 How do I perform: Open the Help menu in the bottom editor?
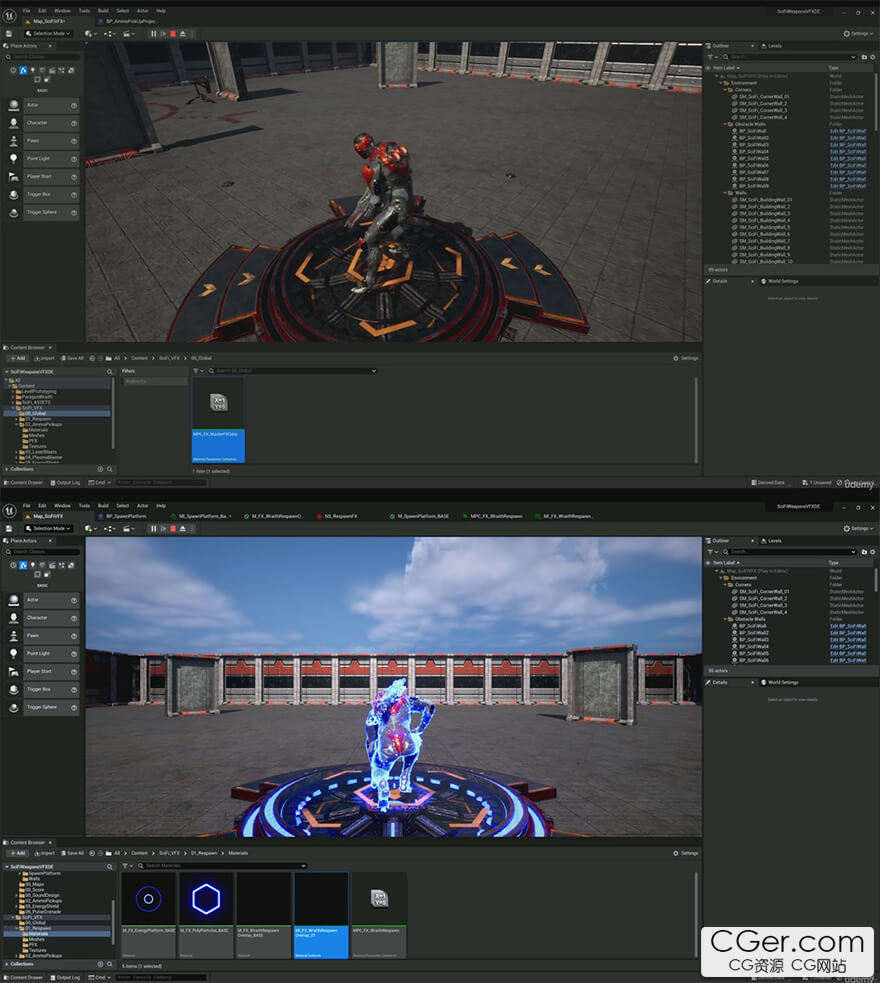point(161,506)
